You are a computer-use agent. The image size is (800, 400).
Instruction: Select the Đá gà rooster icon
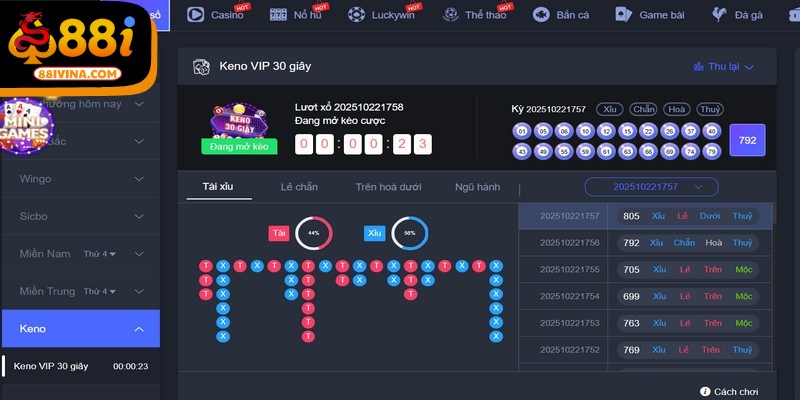click(x=718, y=15)
